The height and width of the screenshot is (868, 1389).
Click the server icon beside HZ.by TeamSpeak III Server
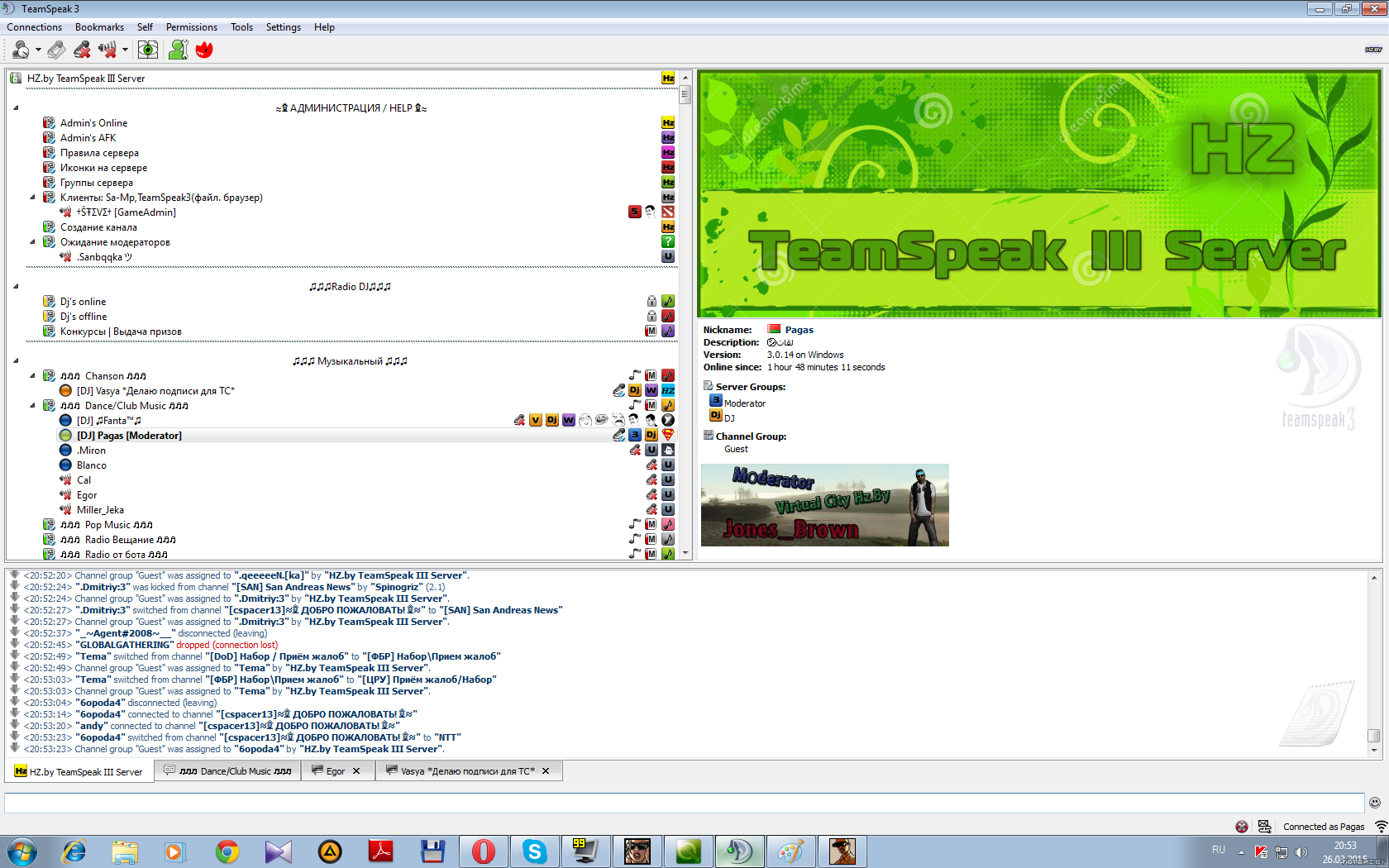click(x=16, y=79)
